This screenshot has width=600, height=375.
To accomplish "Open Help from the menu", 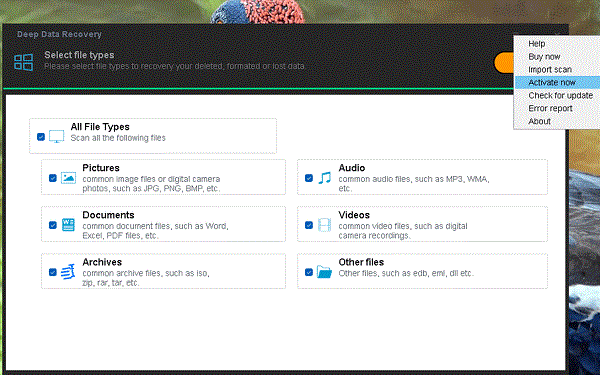I will click(x=557, y=44).
